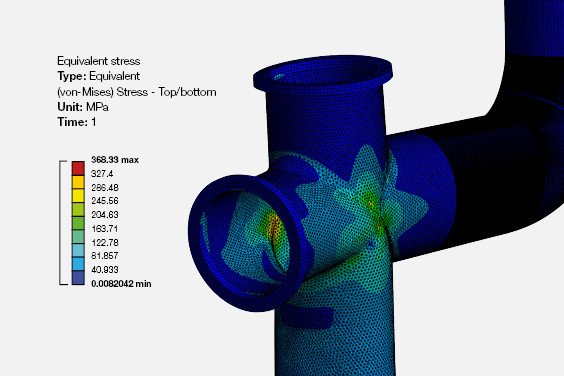Screen dimensions: 564x376
Task: Click the yellow legend color band
Action: point(78,196)
